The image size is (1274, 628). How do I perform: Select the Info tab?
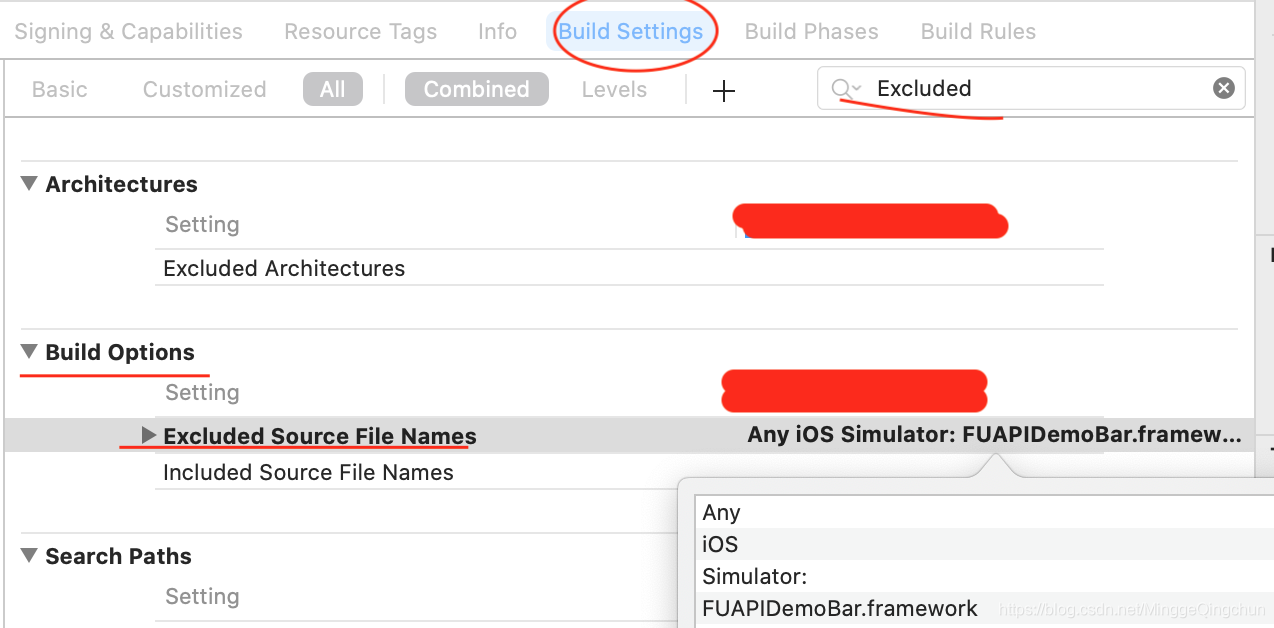pyautogui.click(x=497, y=32)
